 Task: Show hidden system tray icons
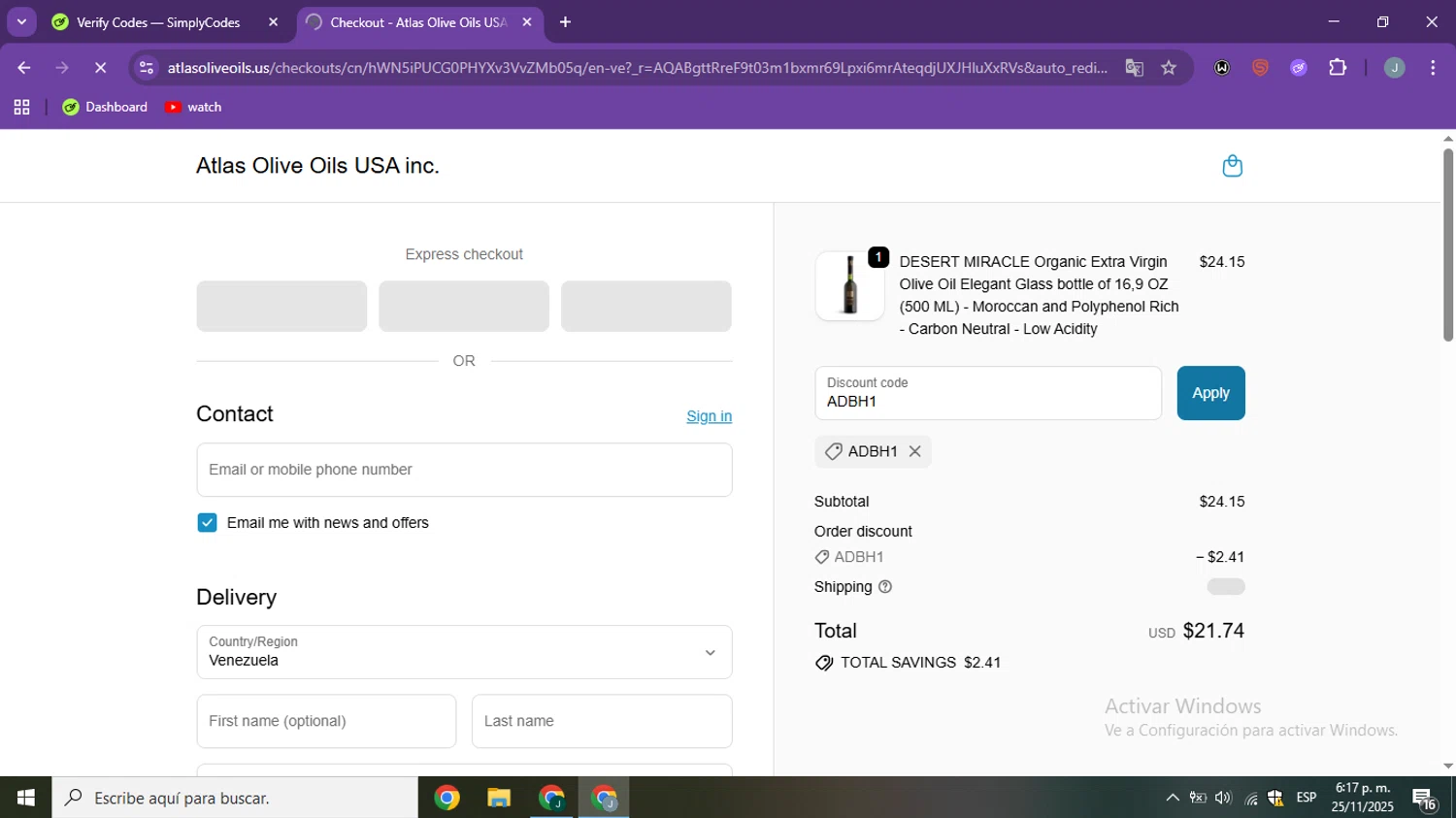[1173, 798]
